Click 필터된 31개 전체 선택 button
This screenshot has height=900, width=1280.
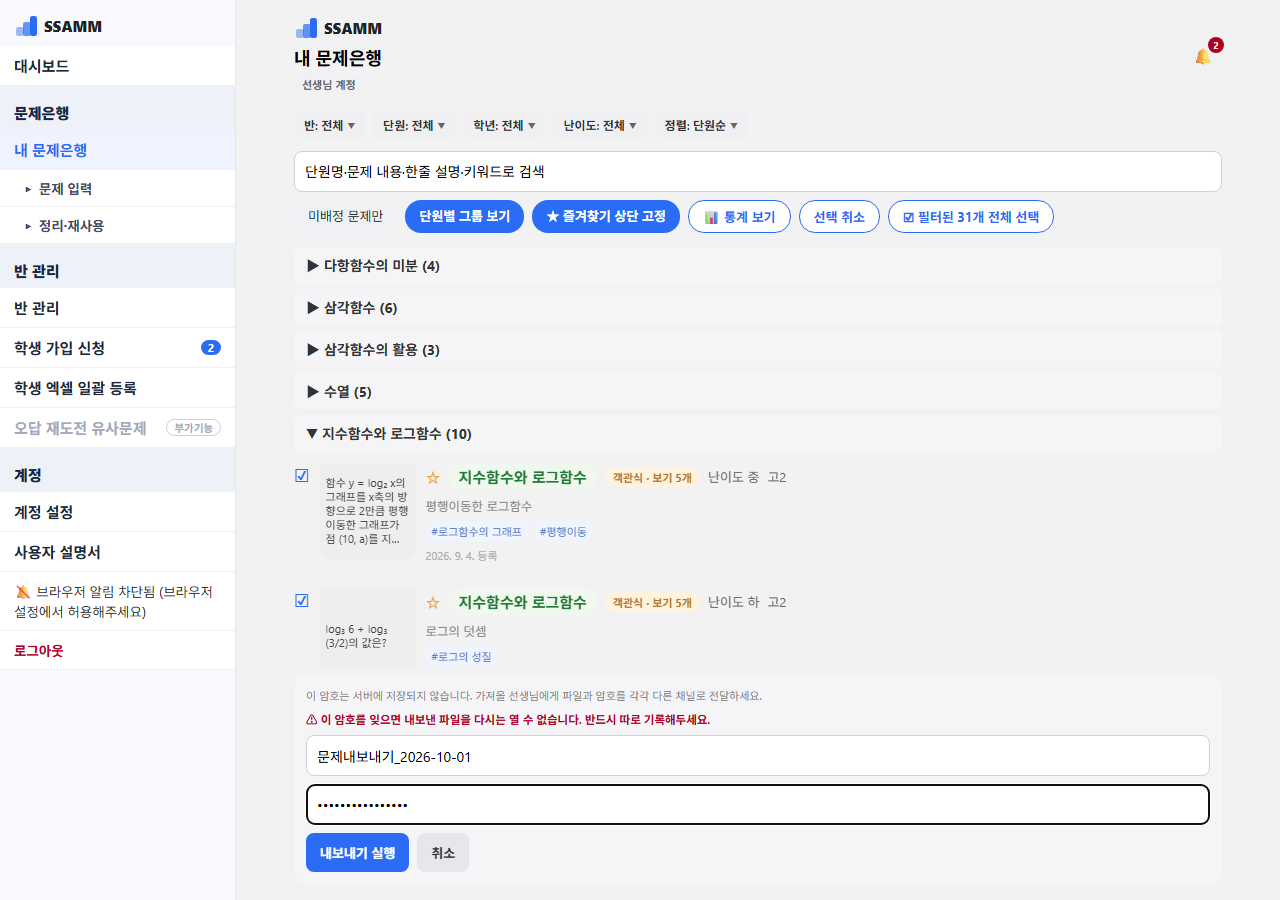click(970, 217)
